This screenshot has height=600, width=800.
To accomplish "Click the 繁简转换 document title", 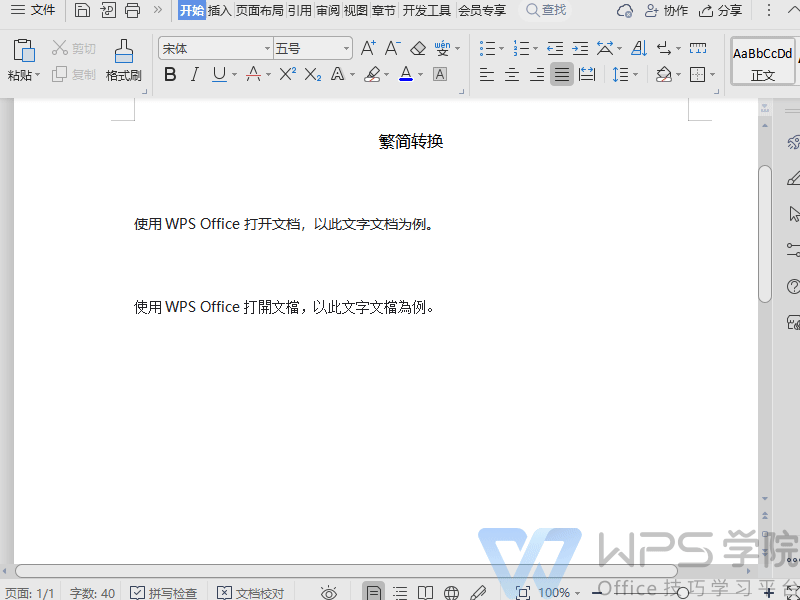I will (x=411, y=141).
